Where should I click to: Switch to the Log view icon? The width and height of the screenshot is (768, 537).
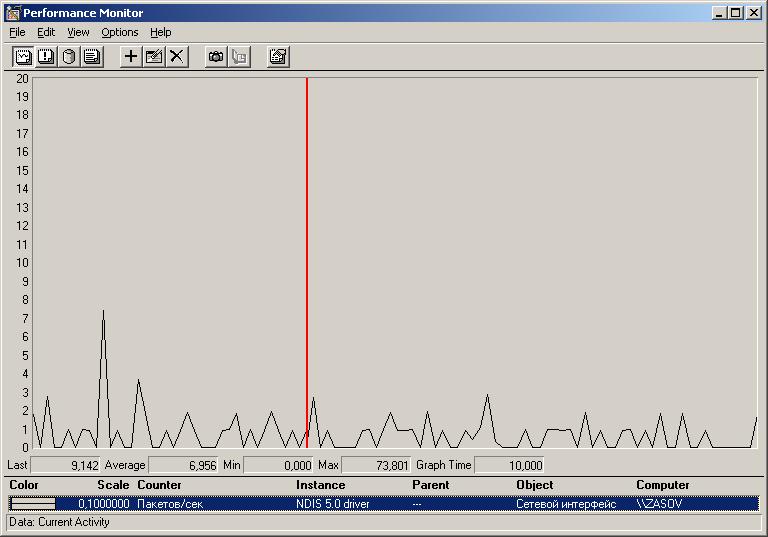[69, 57]
